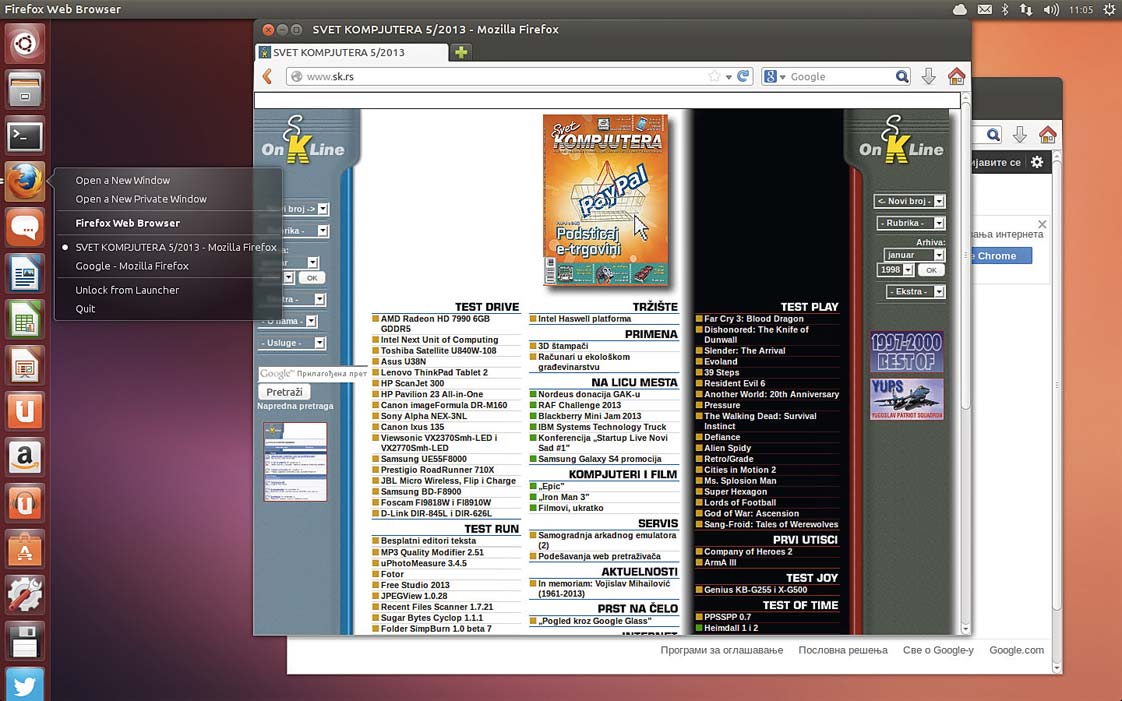Open 'Far Cry 3: Blood Dragon' review
This screenshot has height=701, width=1122.
753,319
